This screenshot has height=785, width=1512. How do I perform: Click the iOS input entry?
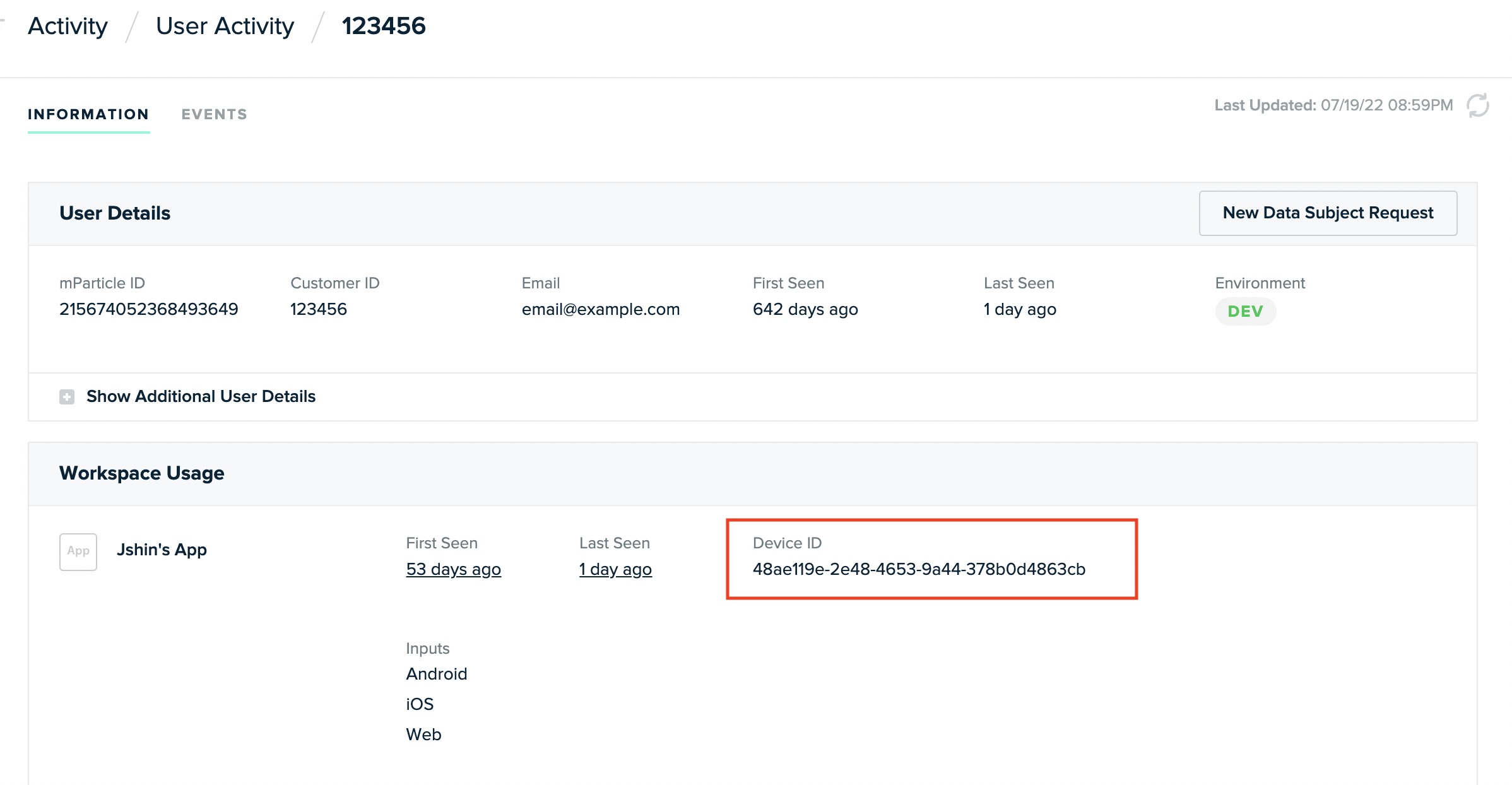[x=420, y=704]
